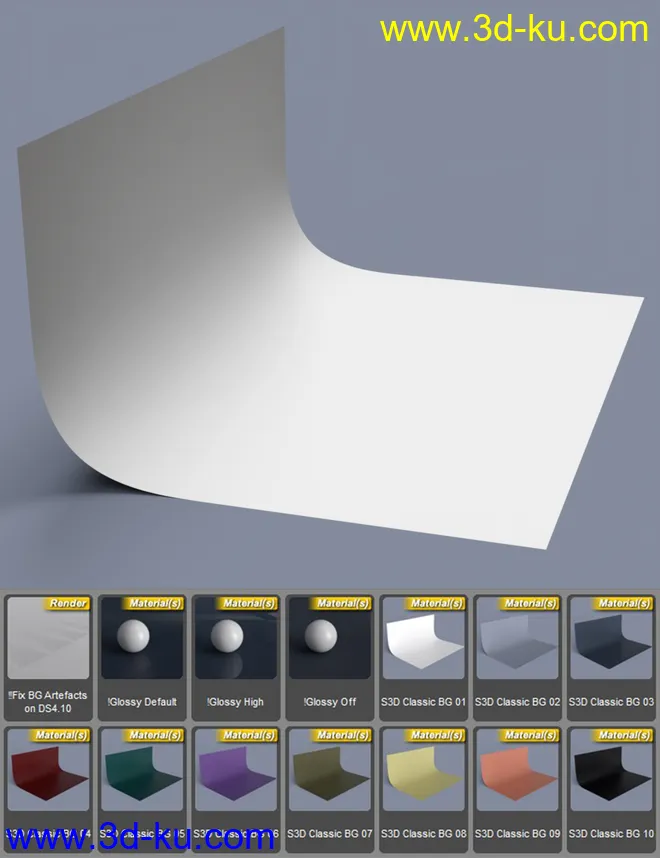
Task: Choose the olive S3D Classic BG 07 preset
Action: coord(329,778)
